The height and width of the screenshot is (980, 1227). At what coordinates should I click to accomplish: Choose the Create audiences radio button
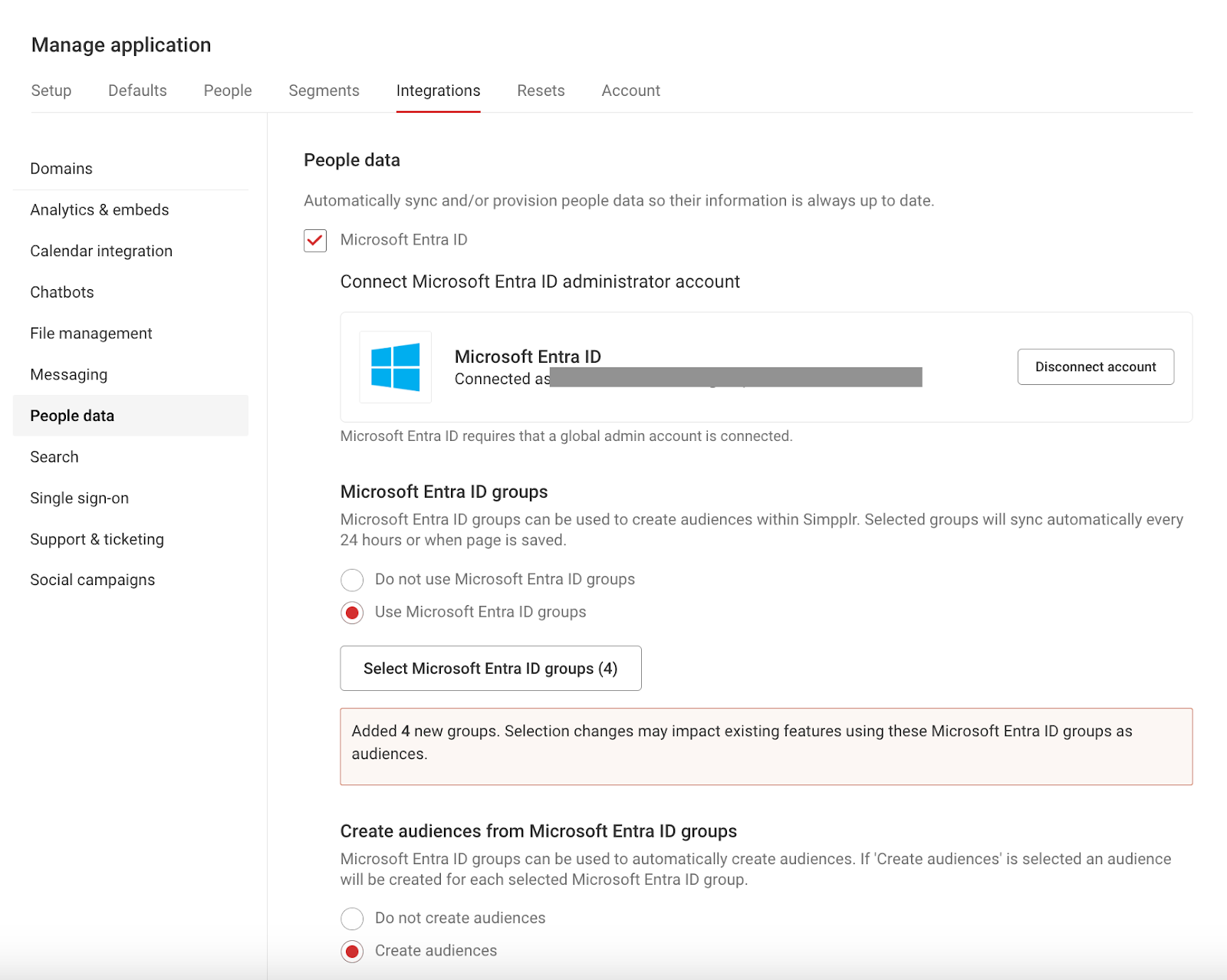tap(352, 952)
